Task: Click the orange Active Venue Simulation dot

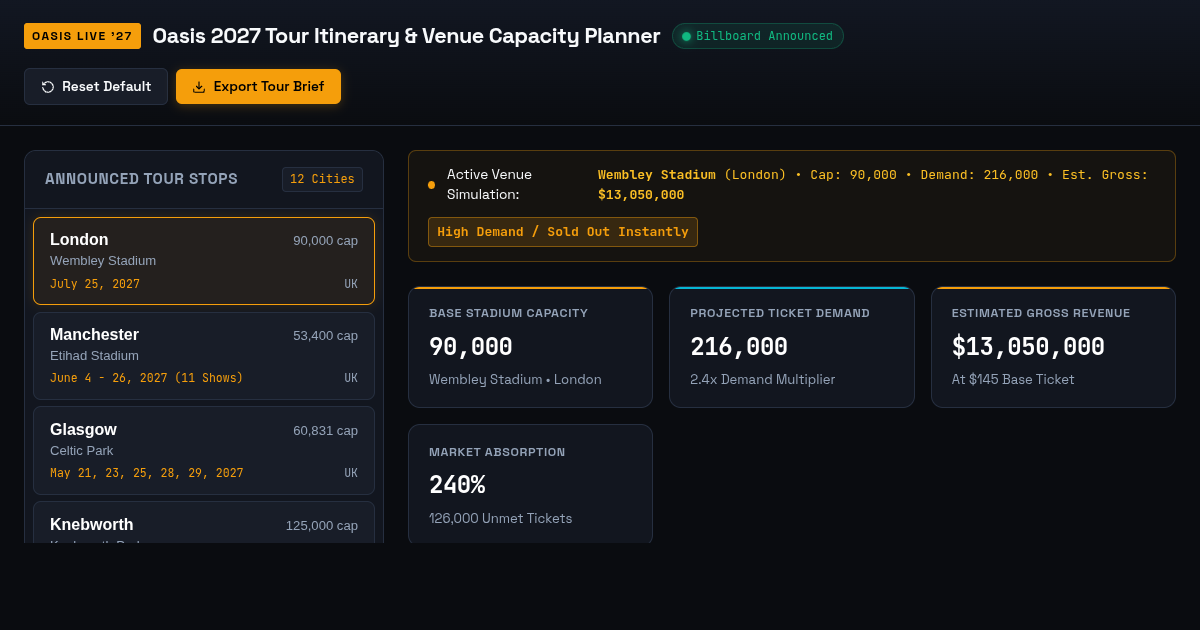Action: click(431, 185)
